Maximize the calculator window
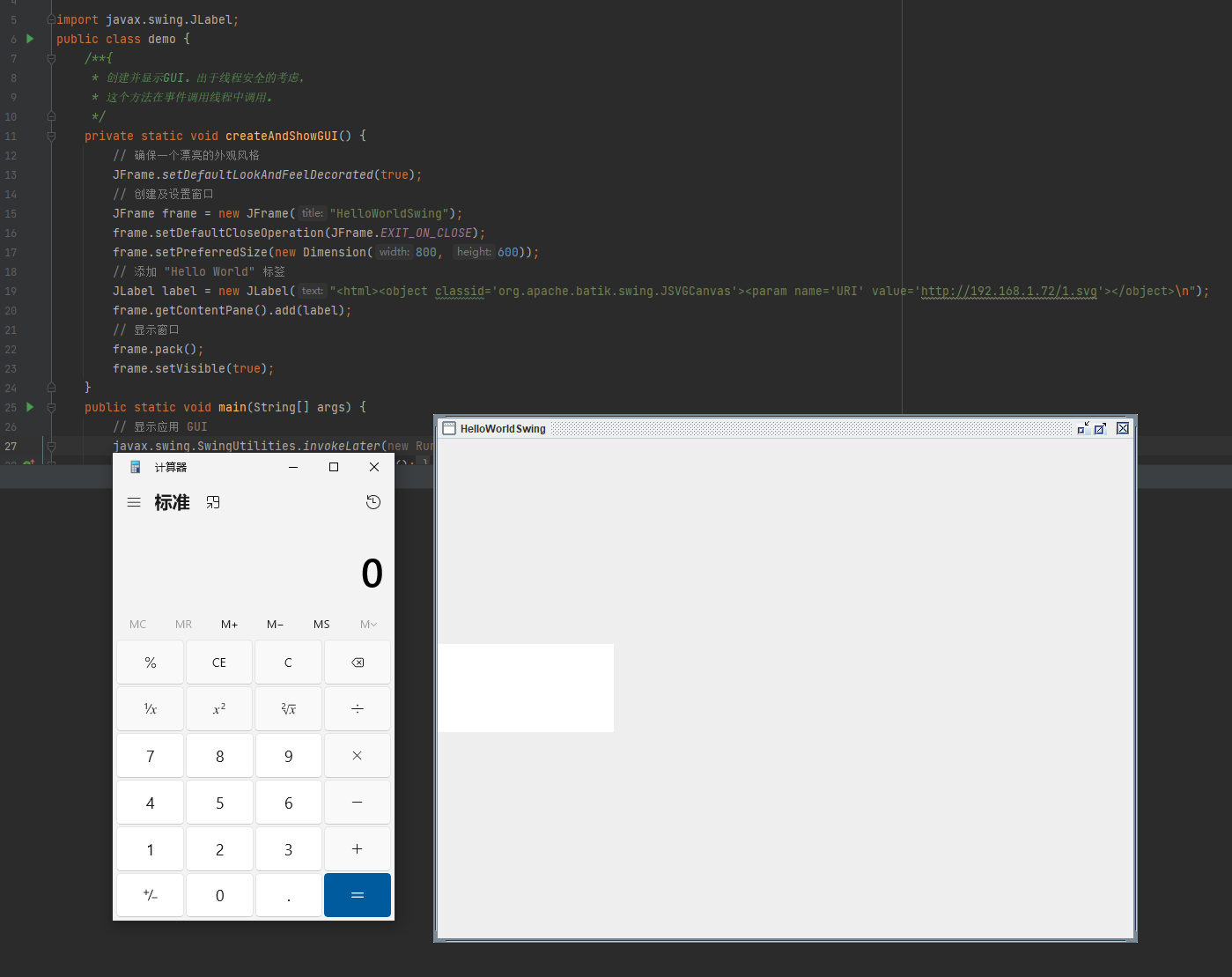Image resolution: width=1232 pixels, height=977 pixels. [x=334, y=467]
